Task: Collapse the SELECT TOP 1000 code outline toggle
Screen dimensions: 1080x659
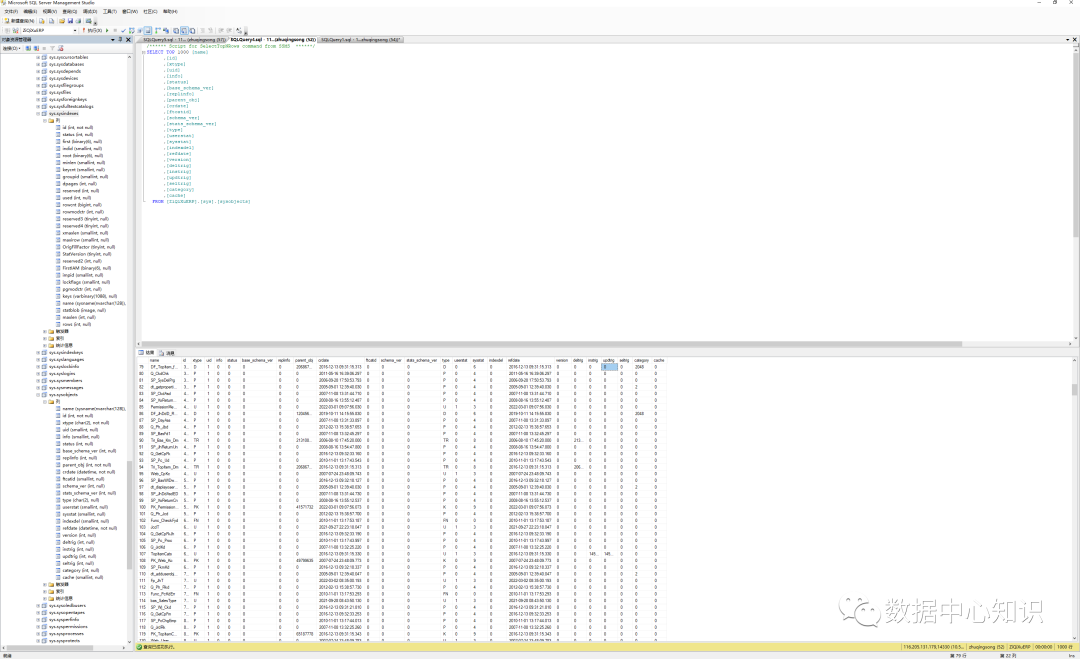Action: [143, 52]
